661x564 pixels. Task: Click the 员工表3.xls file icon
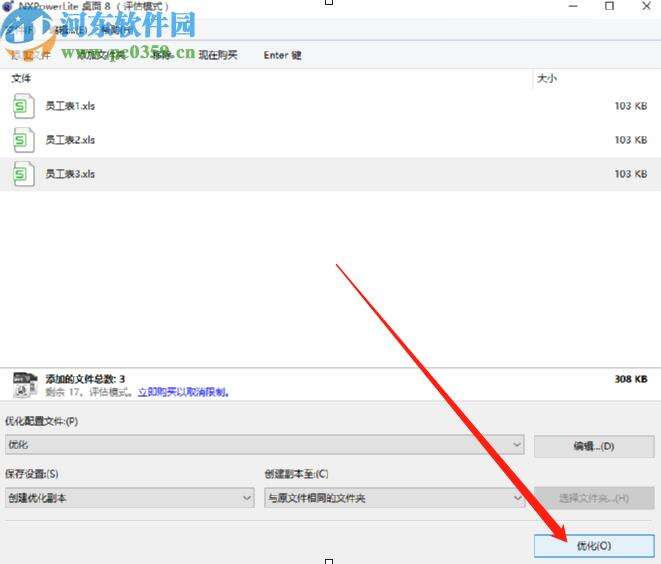tap(23, 174)
